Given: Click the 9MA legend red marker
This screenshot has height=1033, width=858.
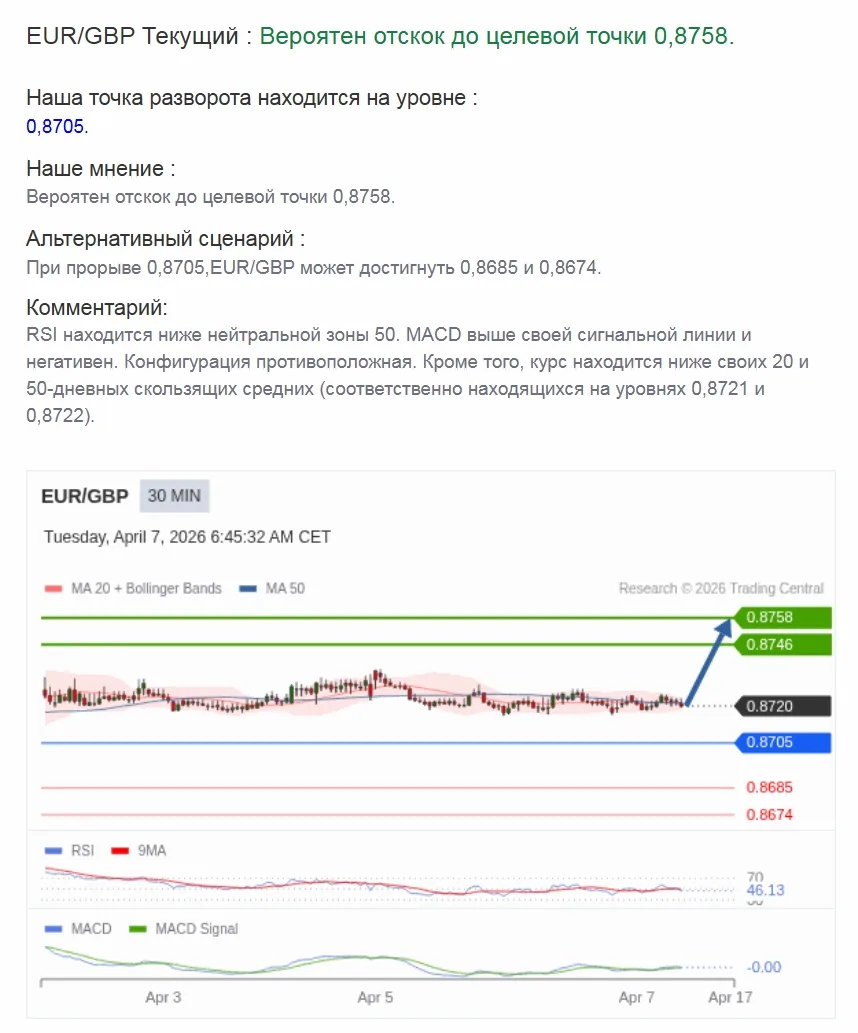Looking at the screenshot, I should click(x=120, y=850).
